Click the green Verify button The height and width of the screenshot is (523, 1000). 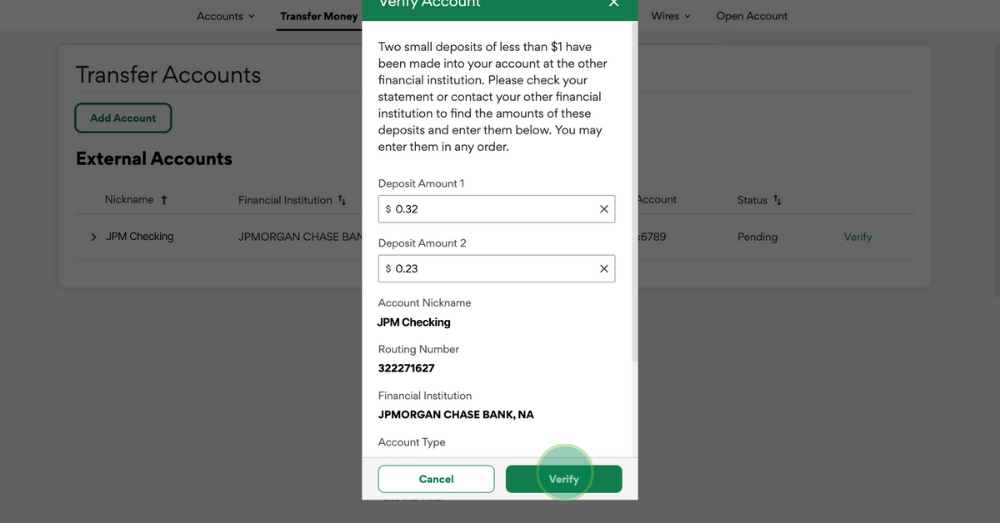[x=564, y=479]
